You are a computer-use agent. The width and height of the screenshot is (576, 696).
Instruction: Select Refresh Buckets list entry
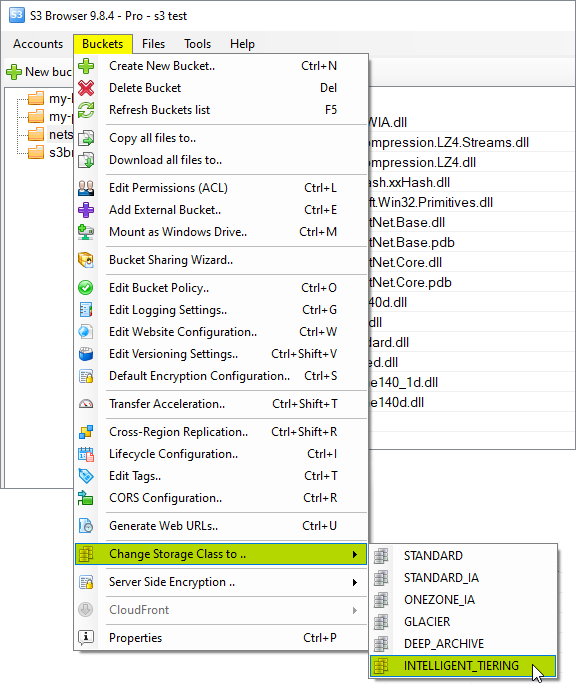coord(221,110)
